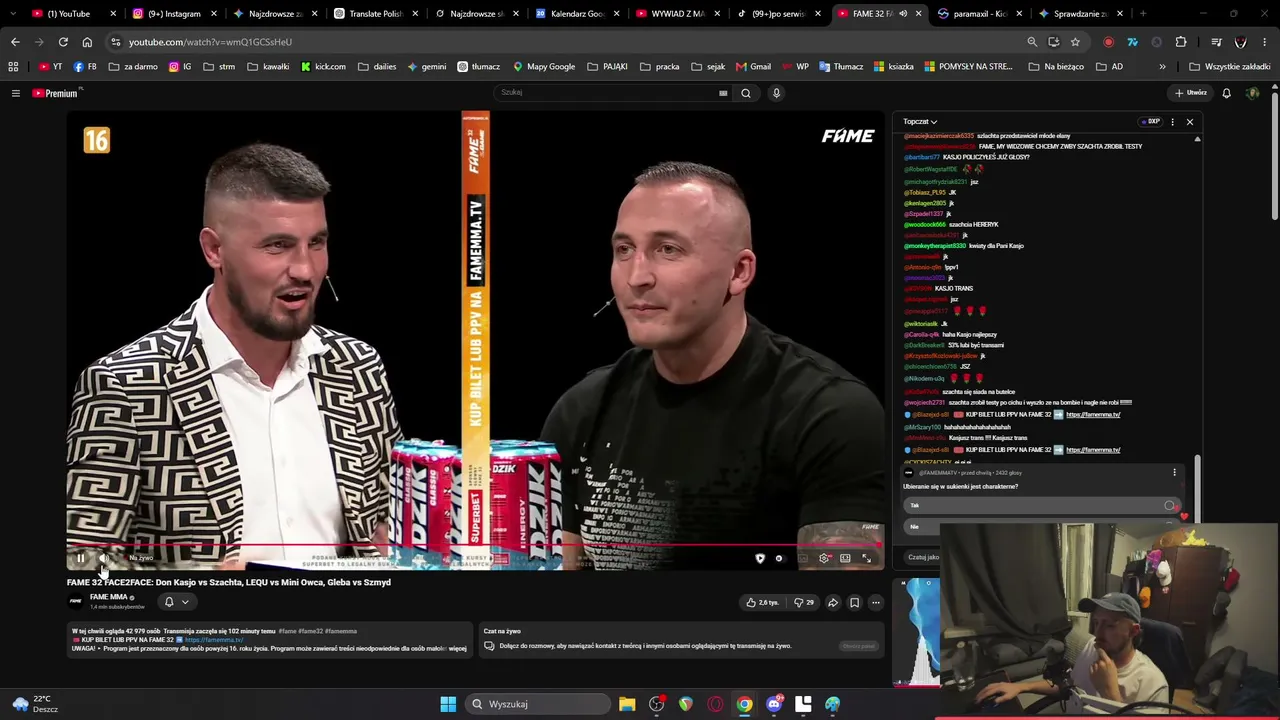
Task: Open the 'Gmail' bookmark
Action: pyautogui.click(x=753, y=67)
